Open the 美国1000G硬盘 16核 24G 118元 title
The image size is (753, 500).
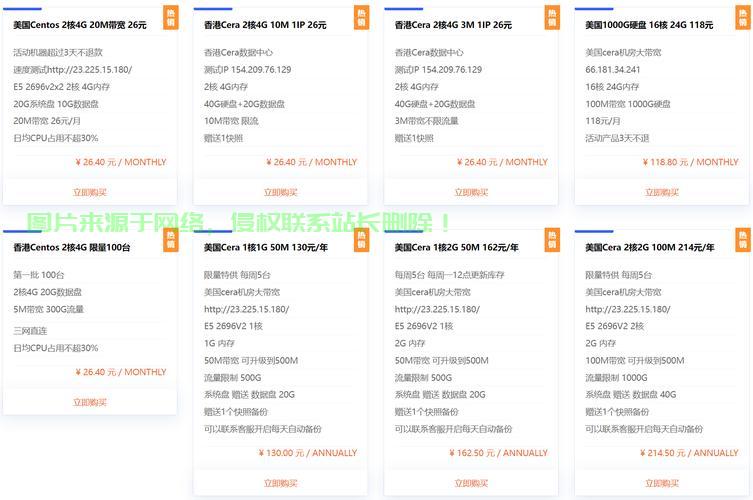coord(649,25)
